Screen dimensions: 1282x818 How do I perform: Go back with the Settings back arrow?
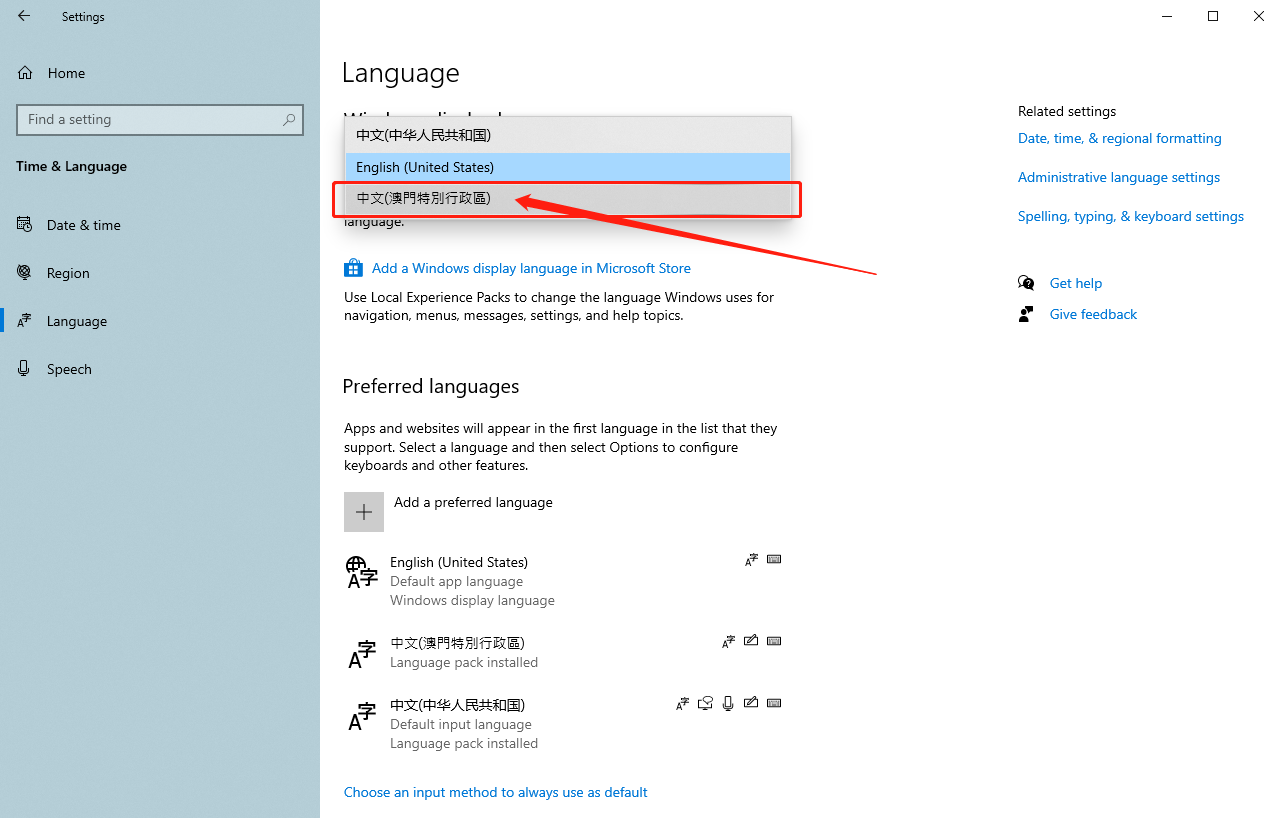click(x=24, y=16)
